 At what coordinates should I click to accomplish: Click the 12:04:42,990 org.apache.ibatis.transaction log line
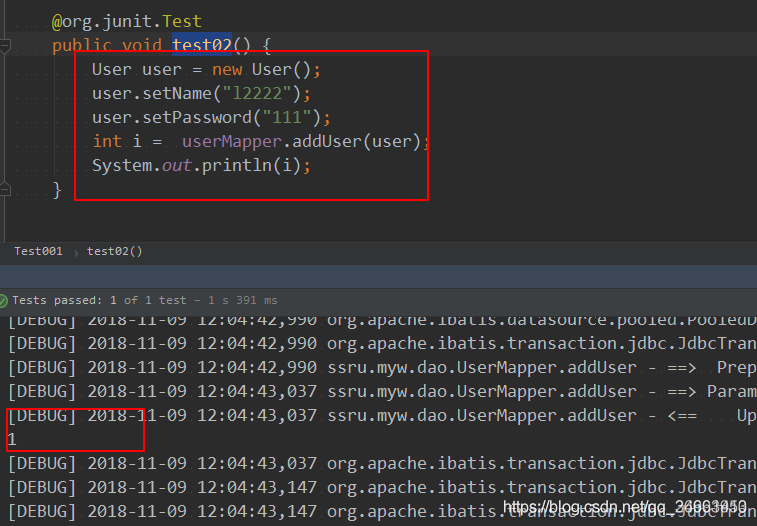[382, 344]
